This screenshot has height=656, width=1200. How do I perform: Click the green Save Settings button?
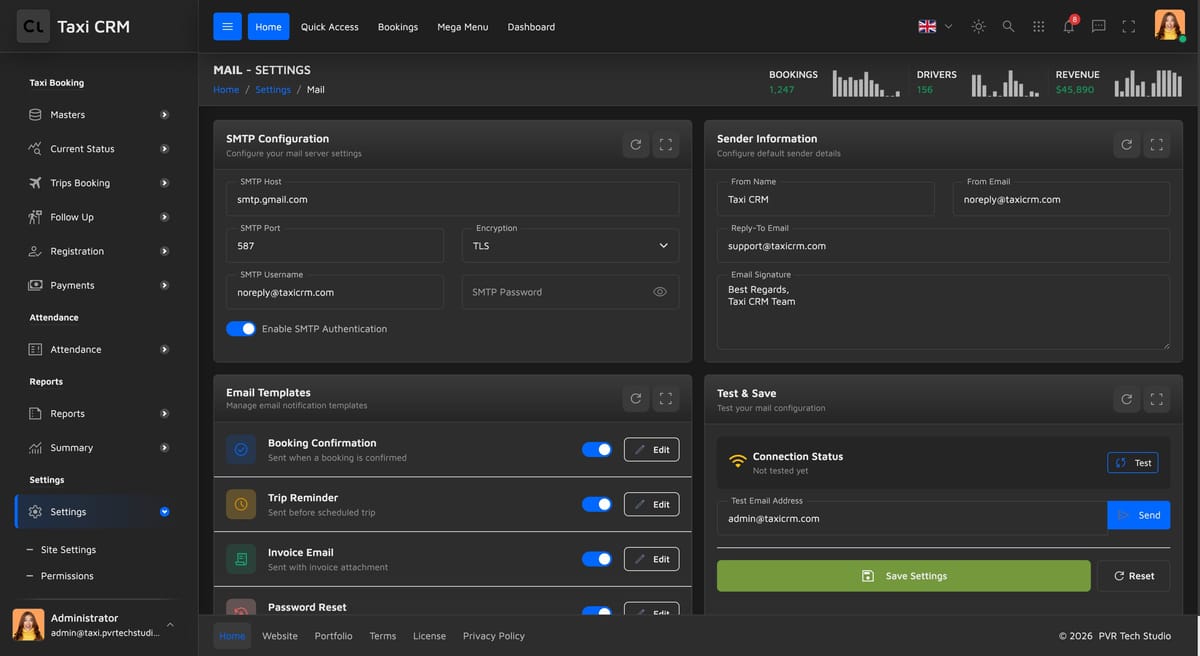tap(904, 576)
